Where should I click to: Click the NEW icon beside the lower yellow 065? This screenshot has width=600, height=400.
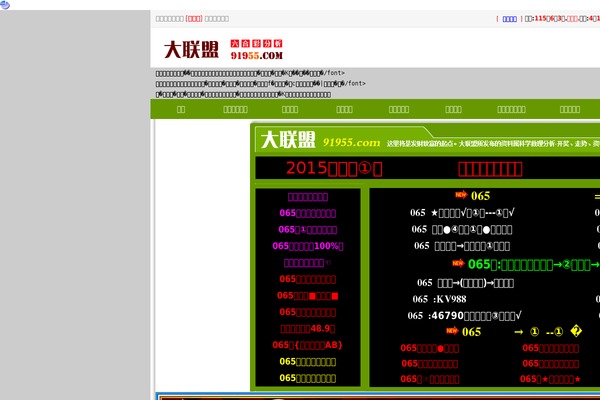[452, 331]
